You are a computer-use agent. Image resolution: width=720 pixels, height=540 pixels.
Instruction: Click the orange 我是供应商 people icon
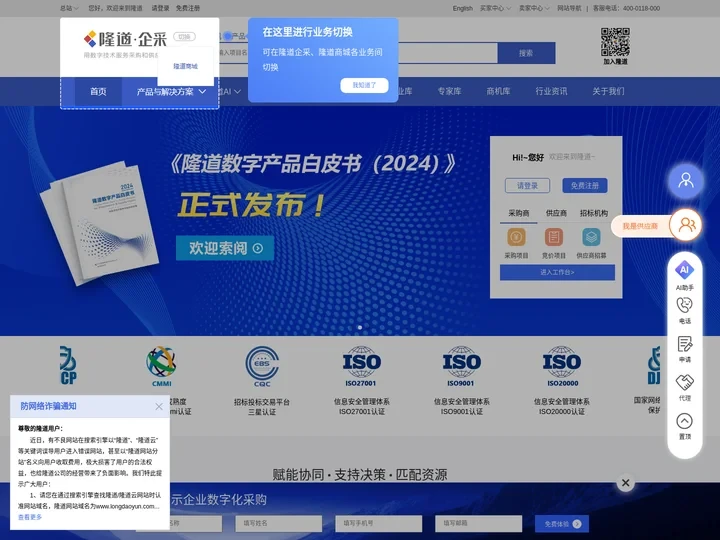pos(686,225)
